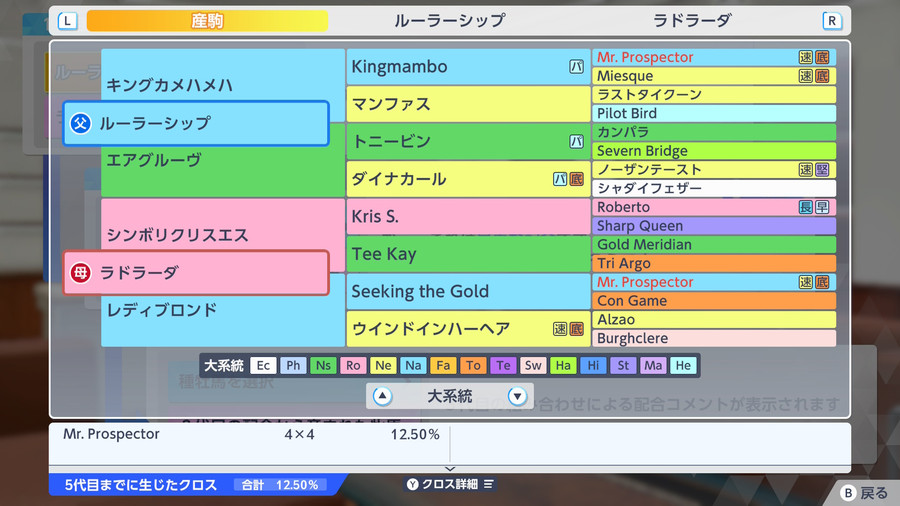Screen dimensions: 900x506
Task: Select the Sw lineage swatch
Action: (x=533, y=365)
